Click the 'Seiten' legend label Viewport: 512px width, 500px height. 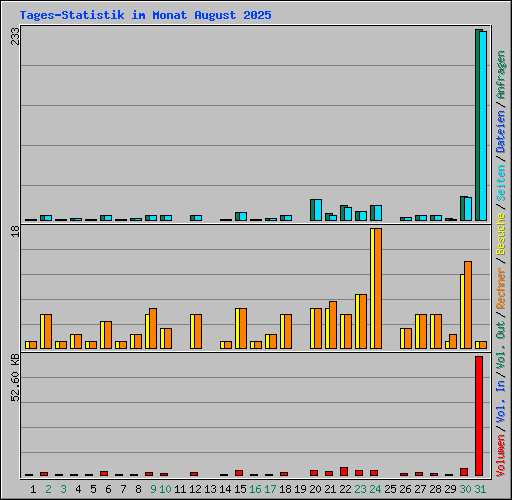coord(501,183)
